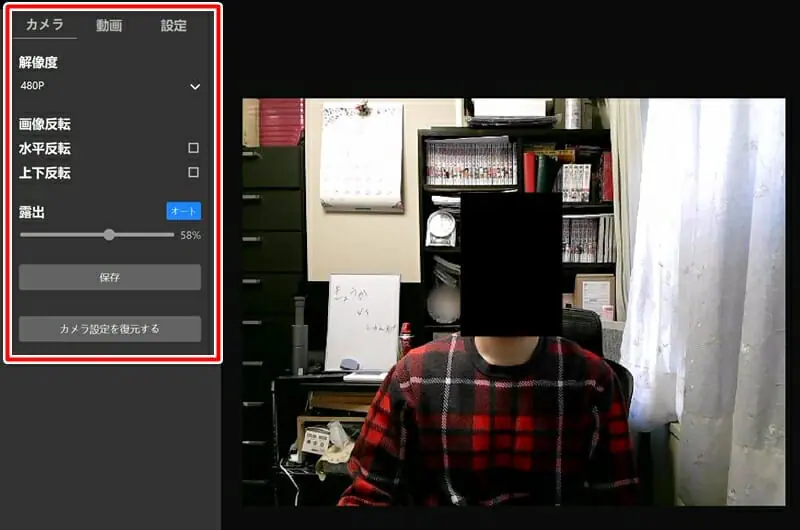The width and height of the screenshot is (800, 530).
Task: Click the right end of the exposure slider track
Action: (x=172, y=235)
